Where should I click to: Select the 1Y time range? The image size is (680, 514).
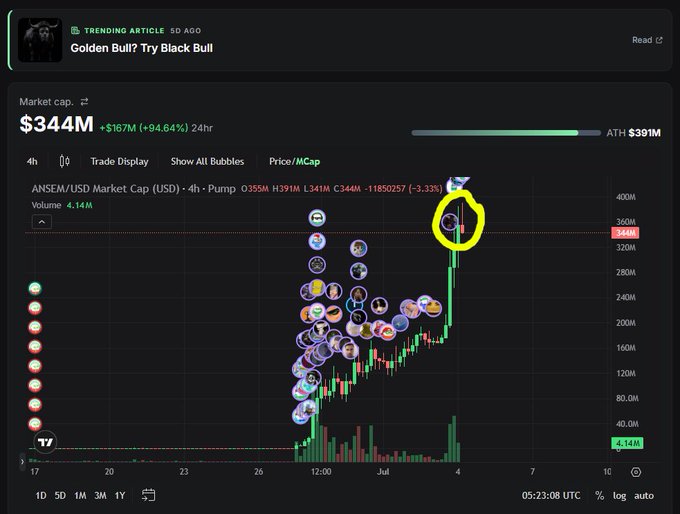[120, 495]
